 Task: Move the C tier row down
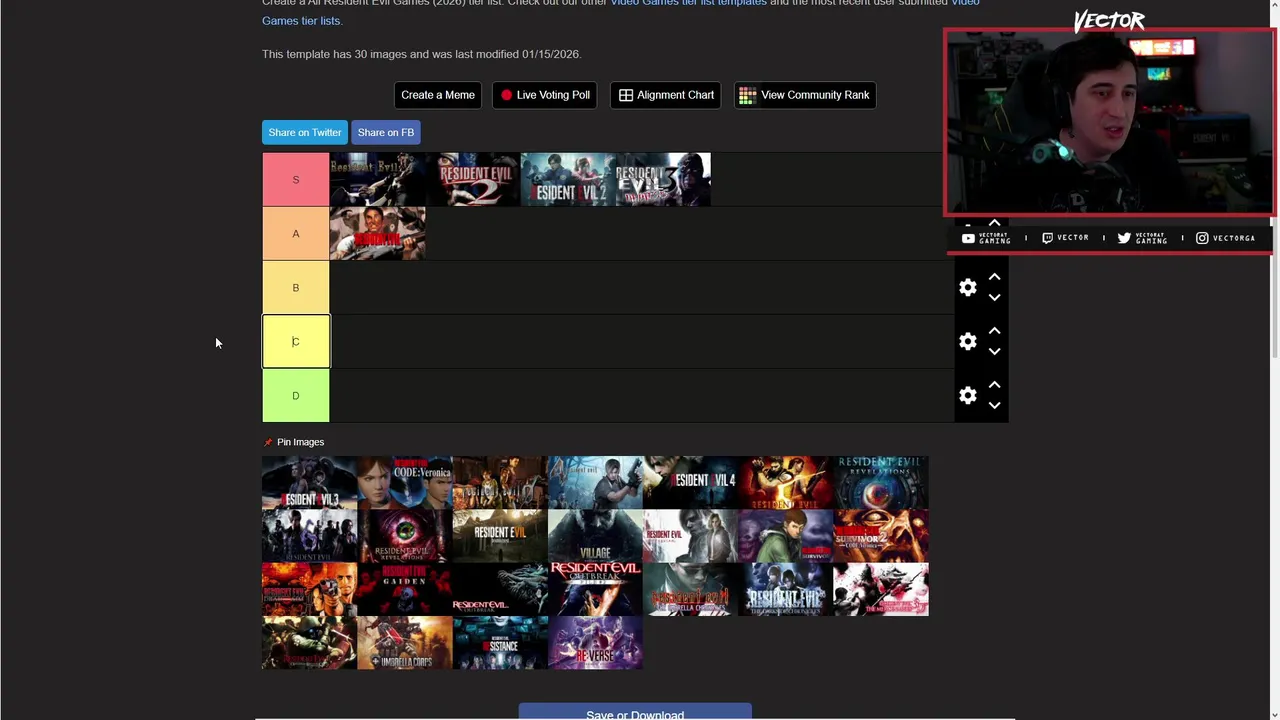994,351
